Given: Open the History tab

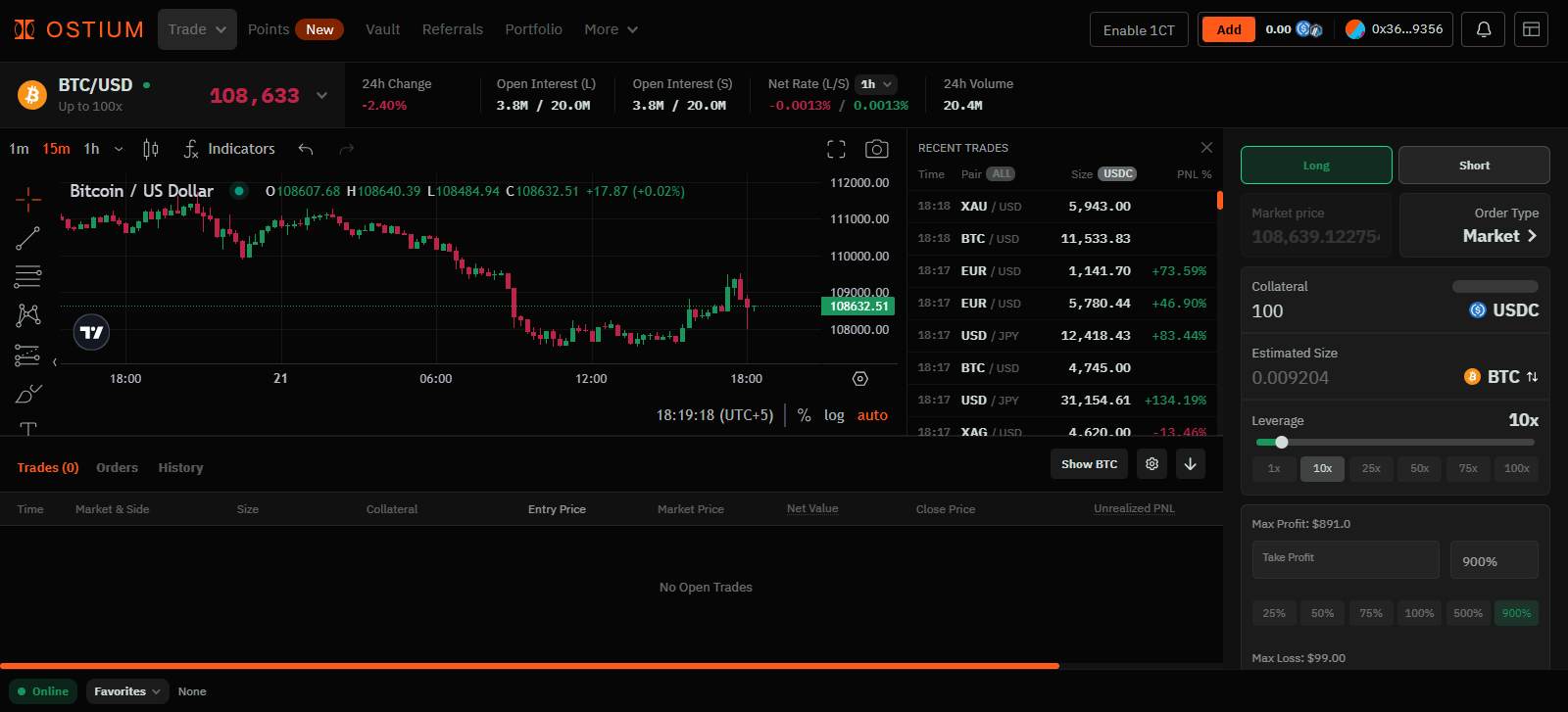Looking at the screenshot, I should [180, 468].
